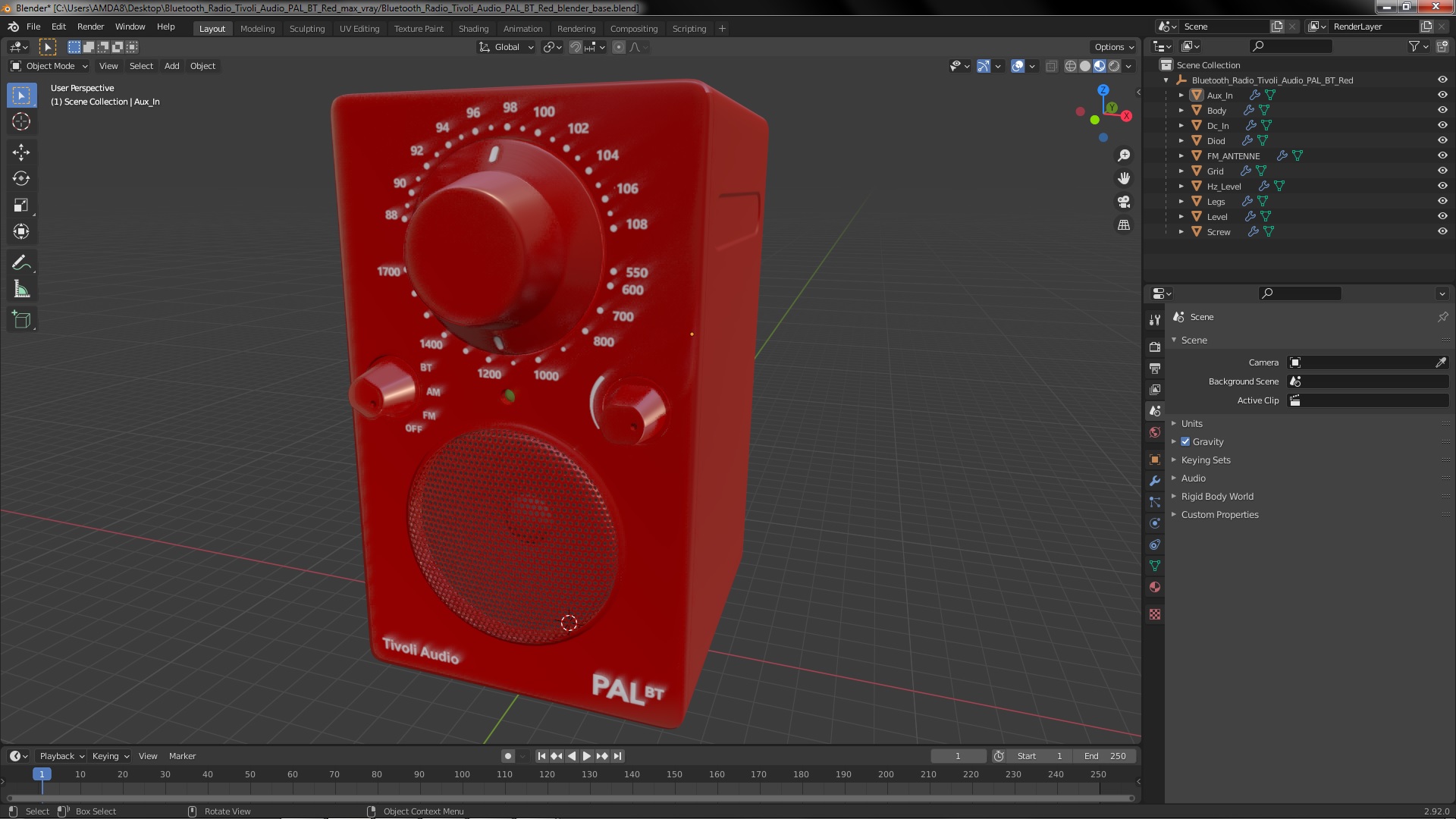Expand the Rigid Body World panel
The height and width of the screenshot is (819, 1456).
pyautogui.click(x=1217, y=496)
